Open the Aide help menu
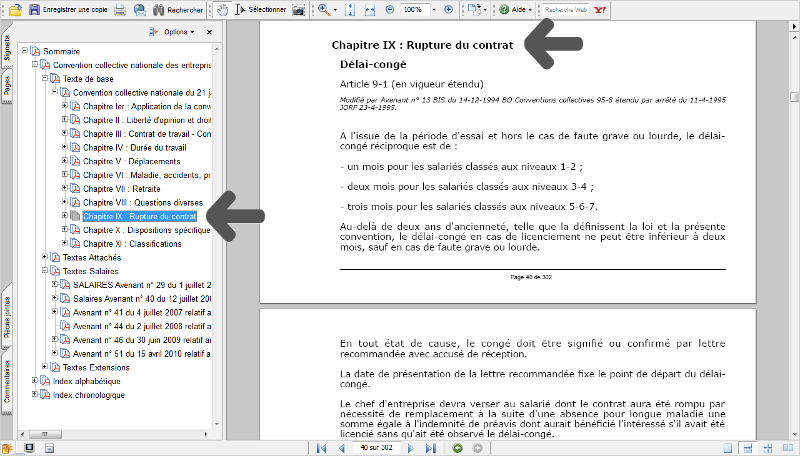The image size is (800, 456). [x=515, y=9]
